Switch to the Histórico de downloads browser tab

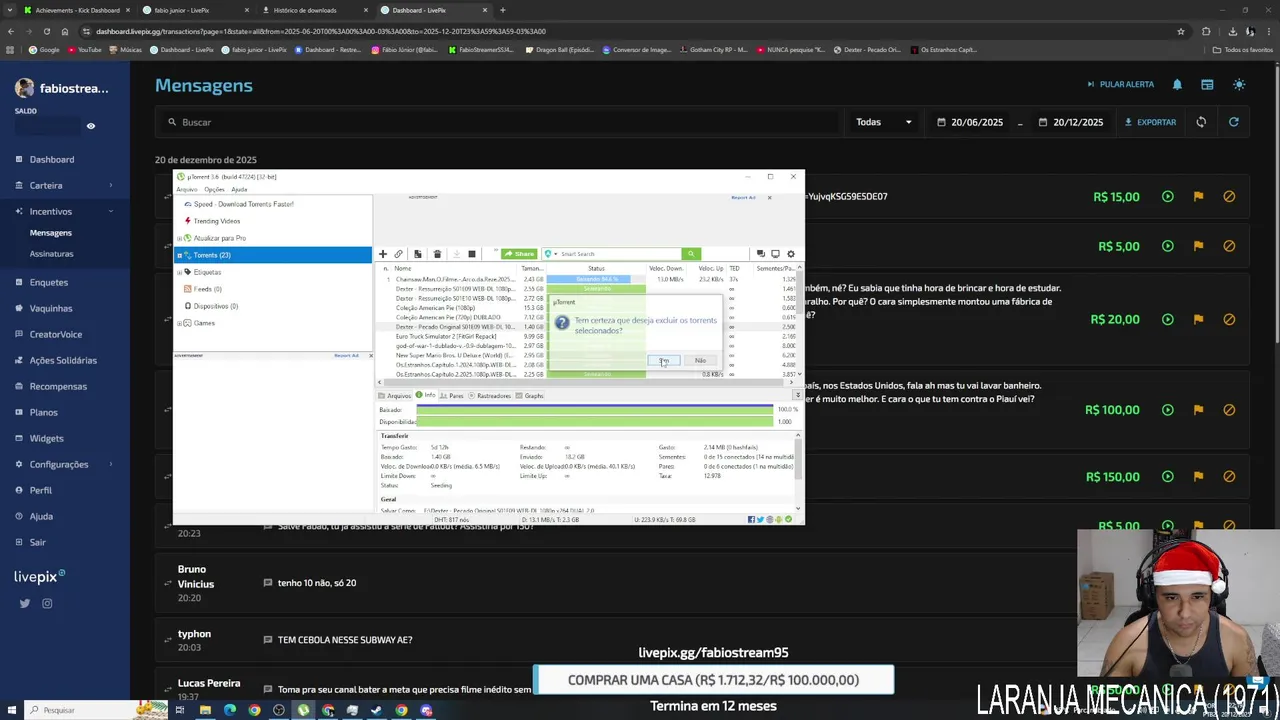click(311, 10)
